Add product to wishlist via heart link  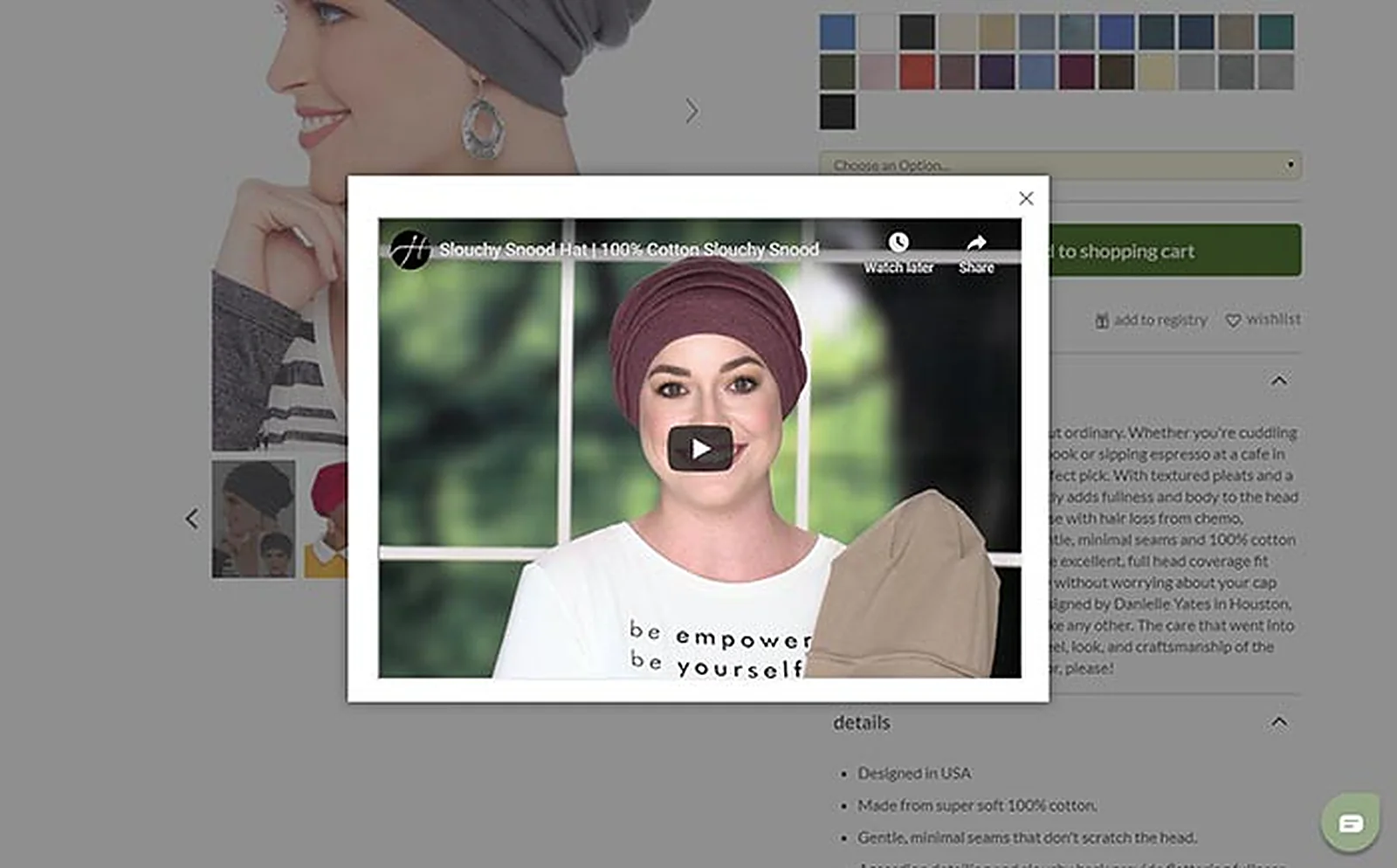[1263, 320]
